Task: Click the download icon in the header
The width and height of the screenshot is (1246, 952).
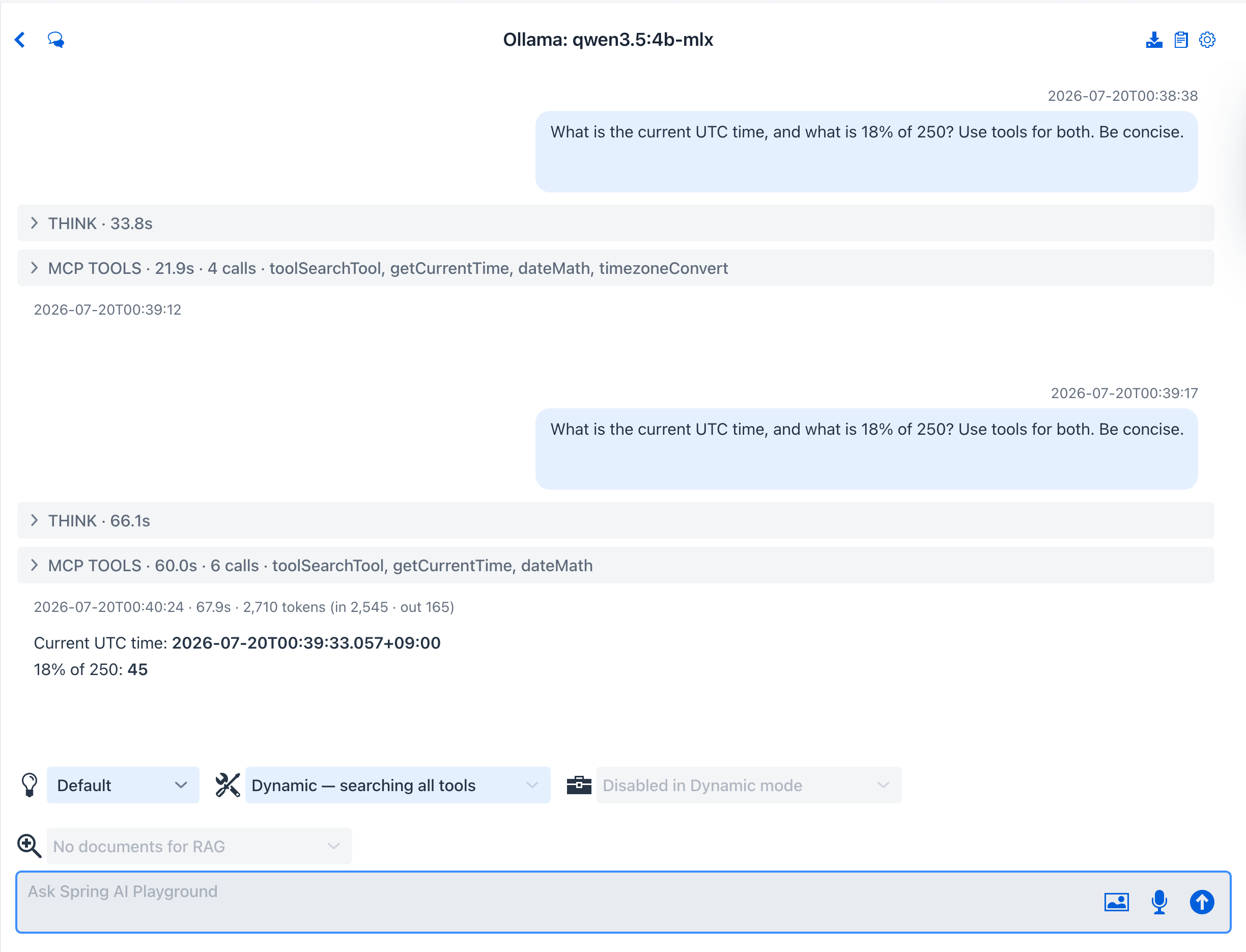Action: click(1154, 40)
